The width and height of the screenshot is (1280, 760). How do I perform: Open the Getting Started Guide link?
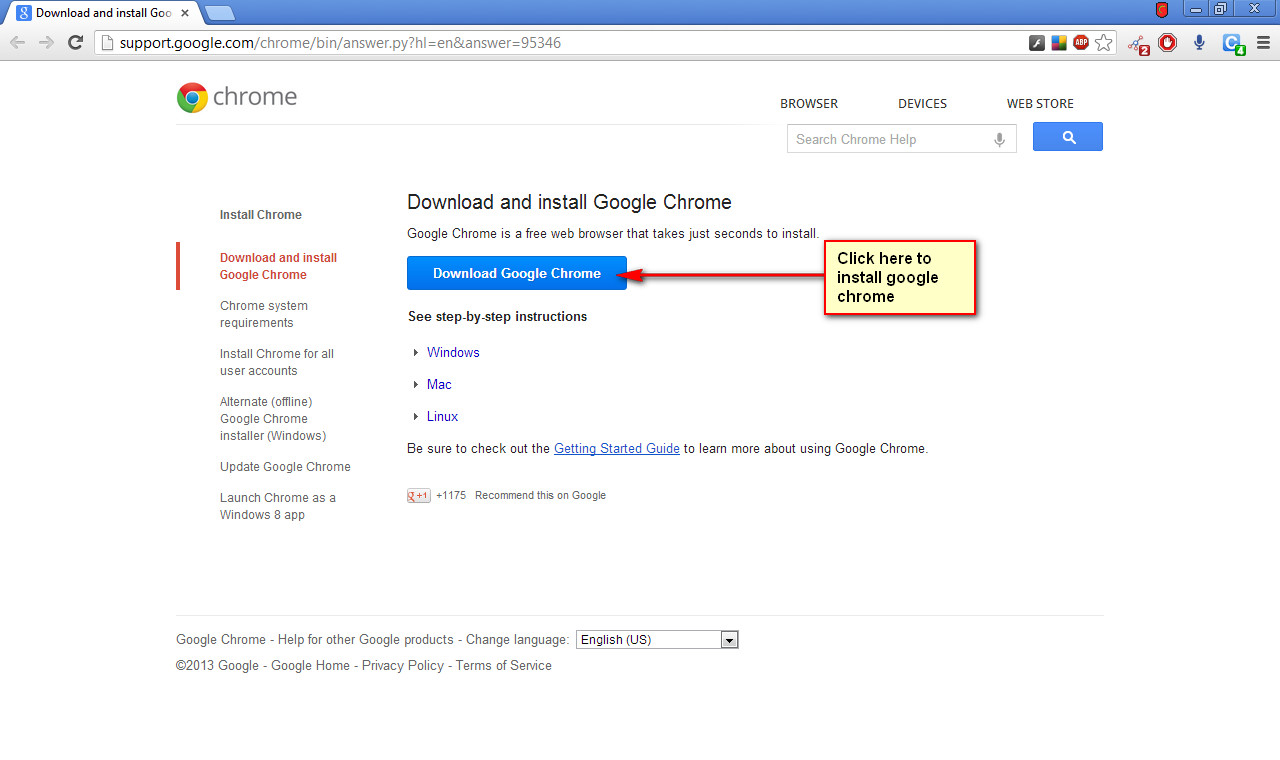click(617, 449)
